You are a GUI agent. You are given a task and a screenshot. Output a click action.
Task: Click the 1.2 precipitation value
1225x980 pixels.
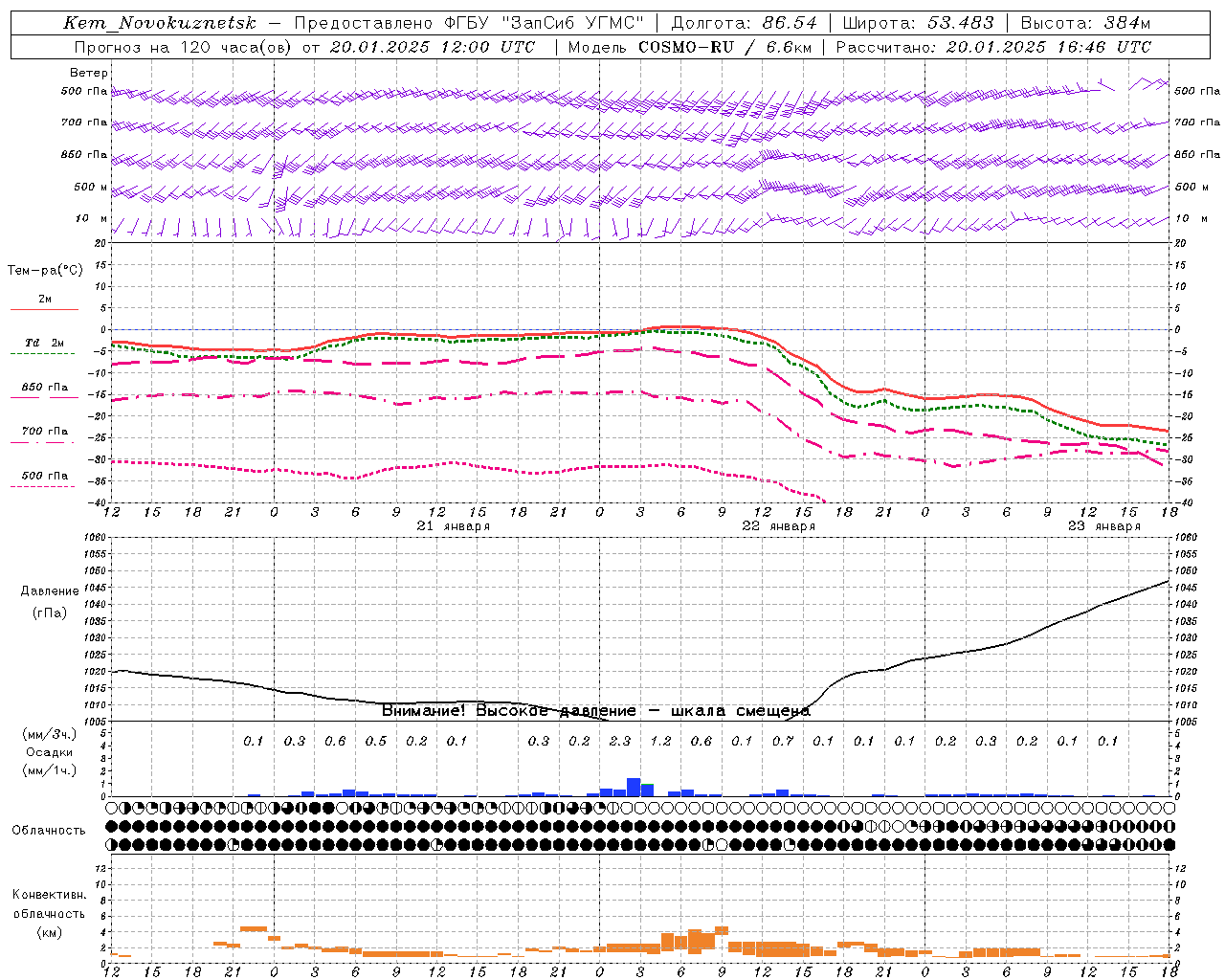coord(661,742)
